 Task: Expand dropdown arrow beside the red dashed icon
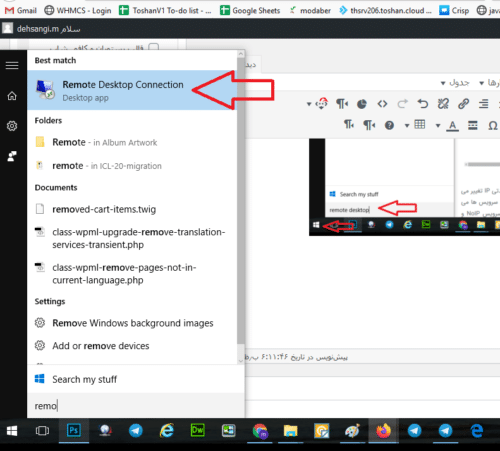click(309, 104)
